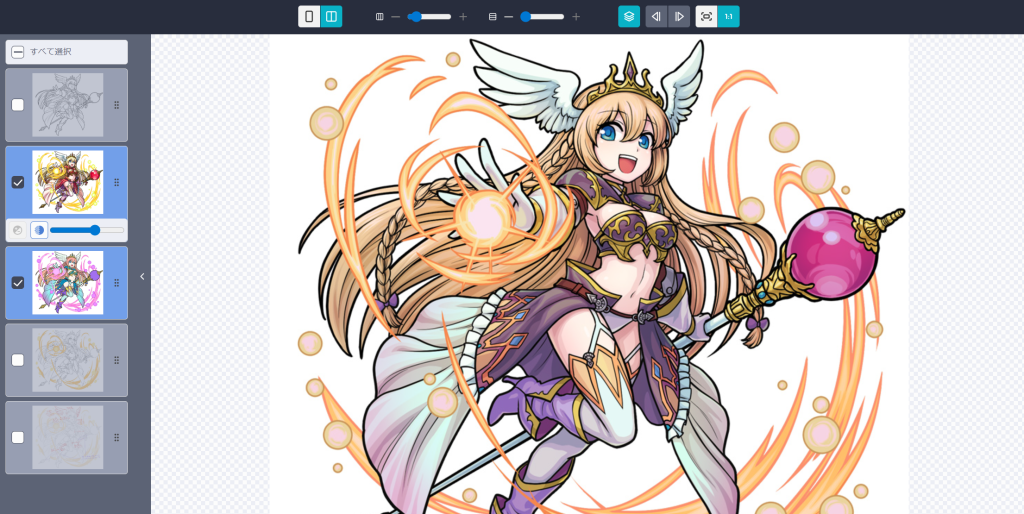Click the opacity blend mode icon
This screenshot has height=514, width=1024.
pyautogui.click(x=39, y=230)
